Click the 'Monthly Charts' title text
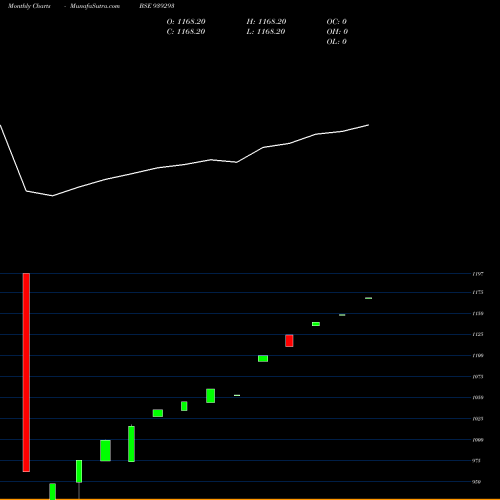Viewport: 500px width, 500px height. (x=29, y=6)
